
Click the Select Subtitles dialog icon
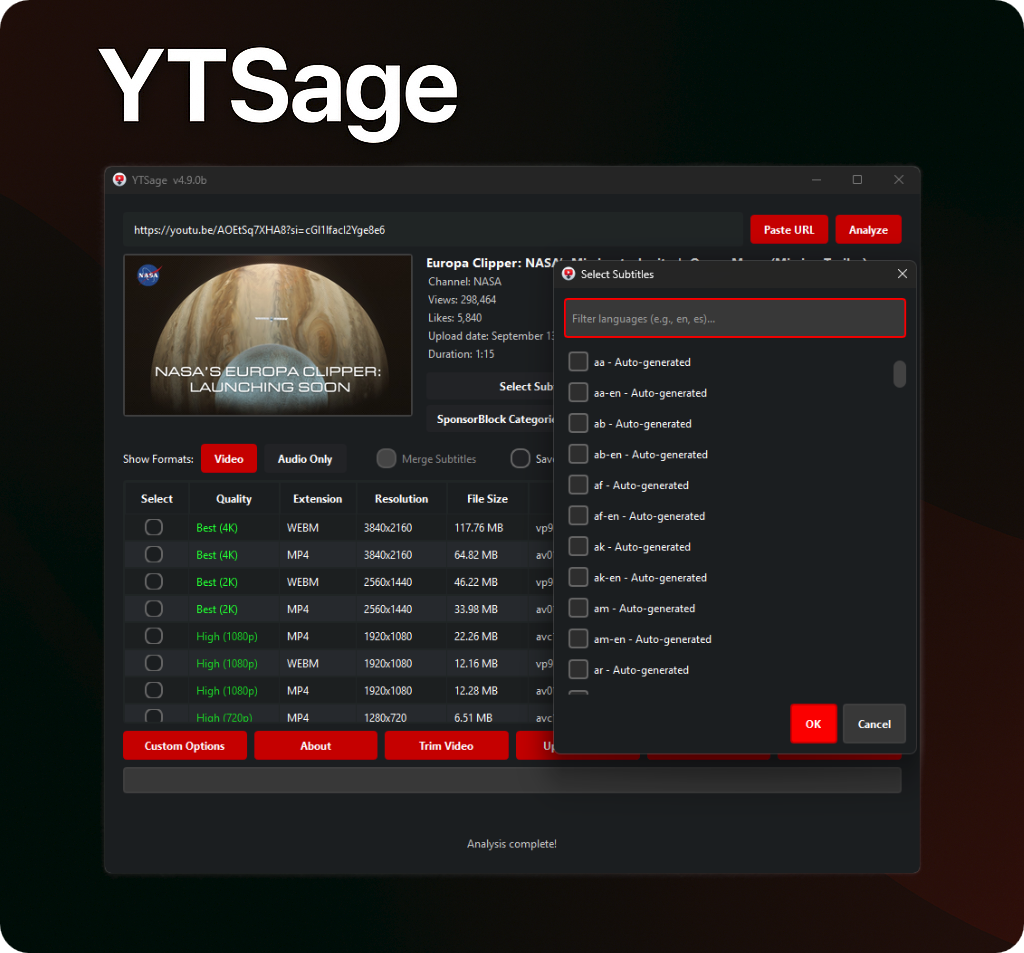click(x=569, y=274)
